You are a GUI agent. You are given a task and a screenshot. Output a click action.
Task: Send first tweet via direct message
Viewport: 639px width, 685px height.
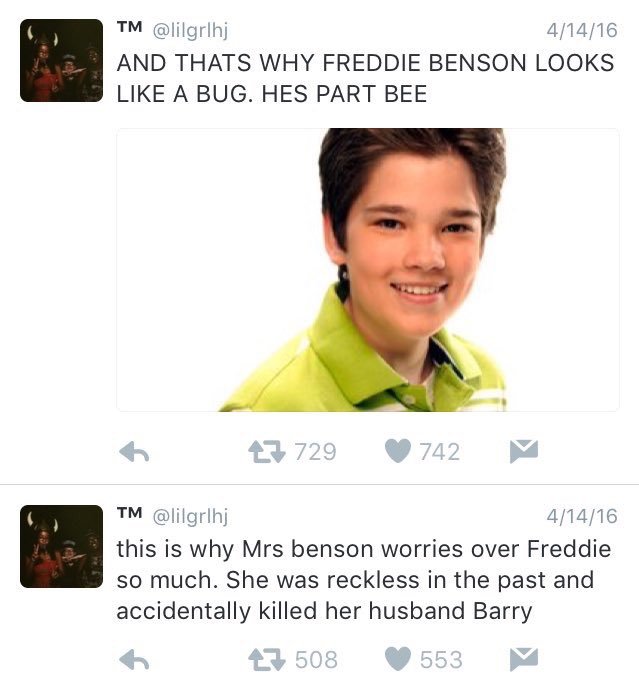pyautogui.click(x=524, y=451)
